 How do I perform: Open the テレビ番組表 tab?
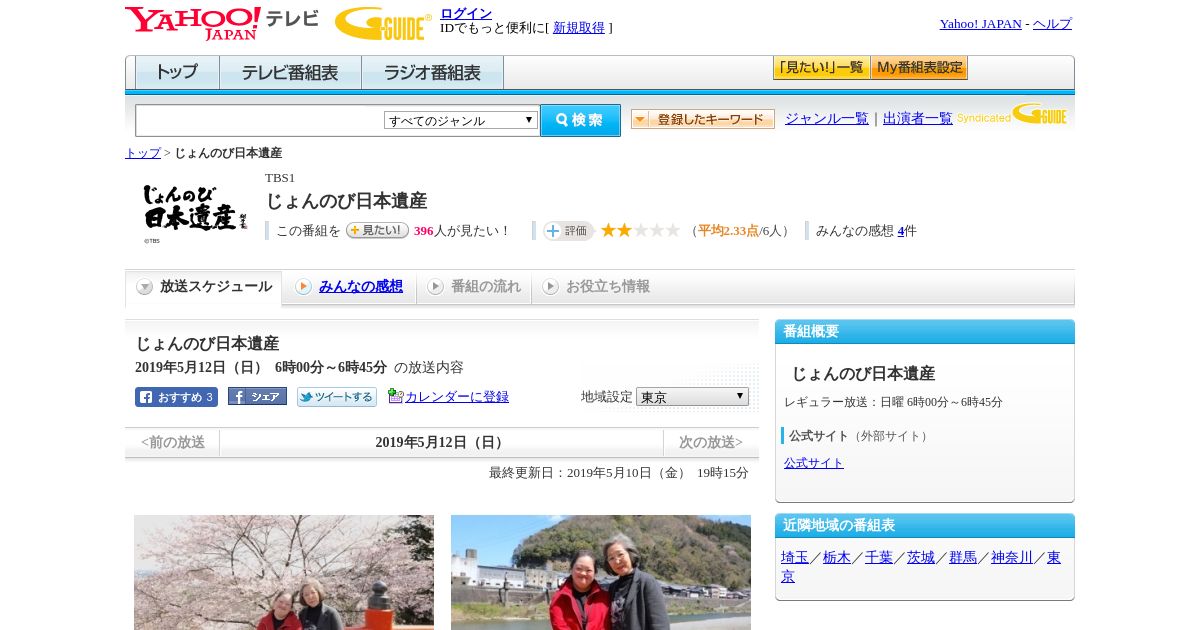(x=290, y=73)
